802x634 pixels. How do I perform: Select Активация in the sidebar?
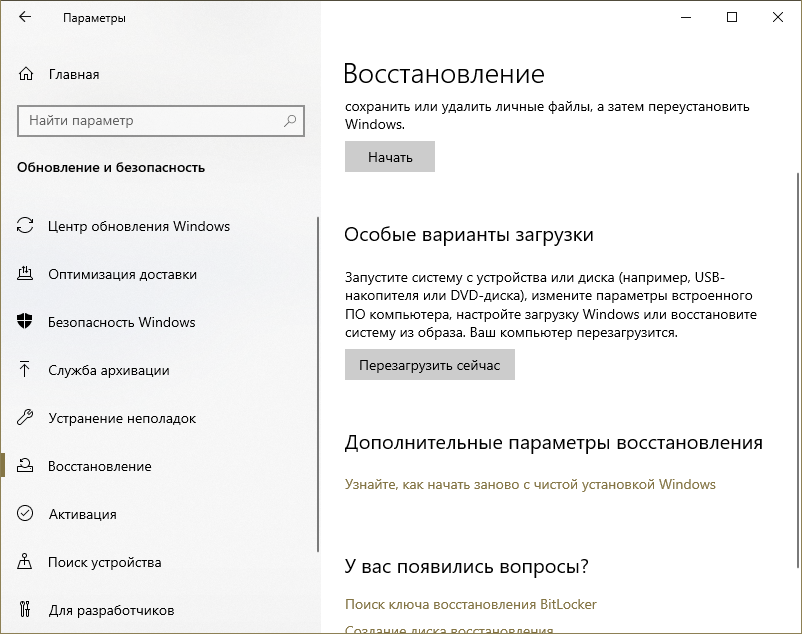(82, 514)
